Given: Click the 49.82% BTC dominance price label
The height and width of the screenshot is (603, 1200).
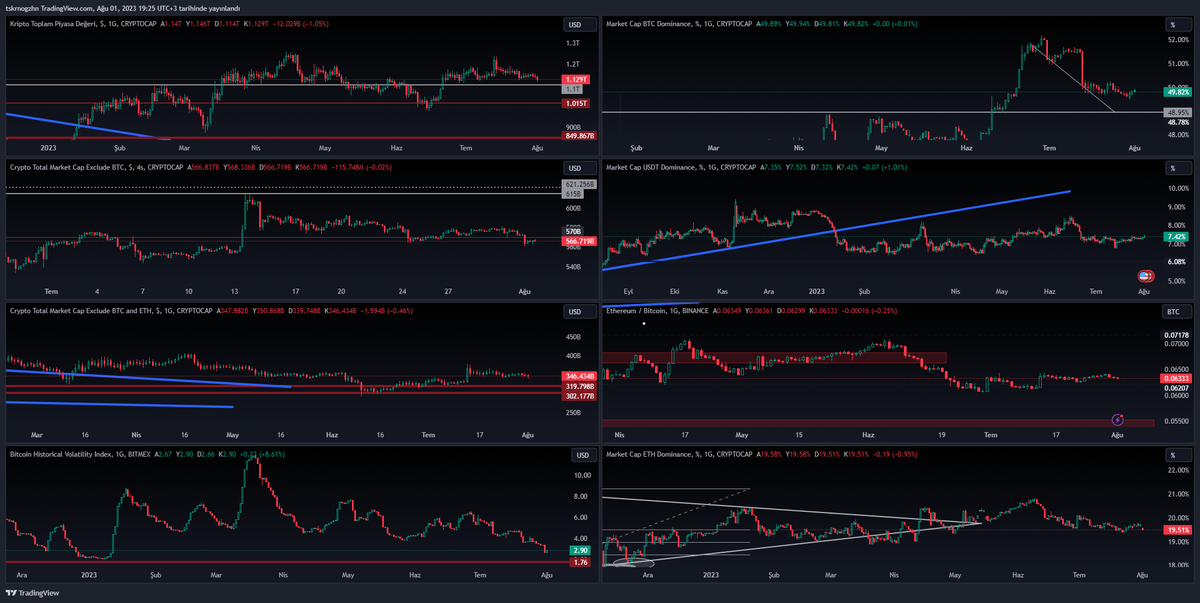Looking at the screenshot, I should pos(1177,91).
